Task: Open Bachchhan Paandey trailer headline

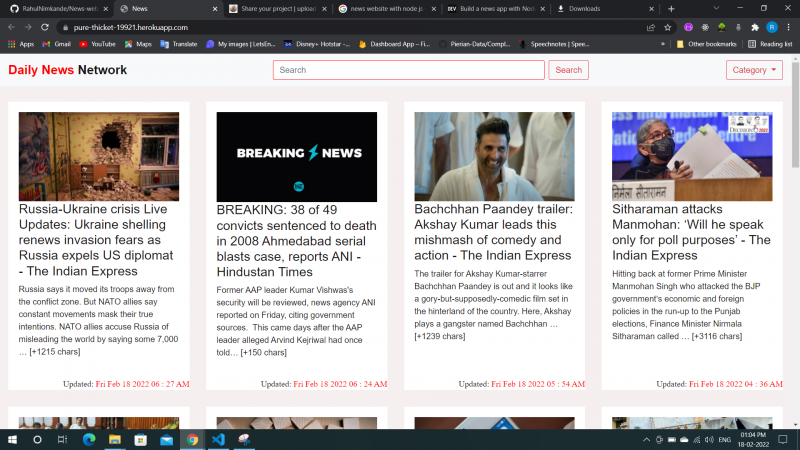Action: click(493, 232)
